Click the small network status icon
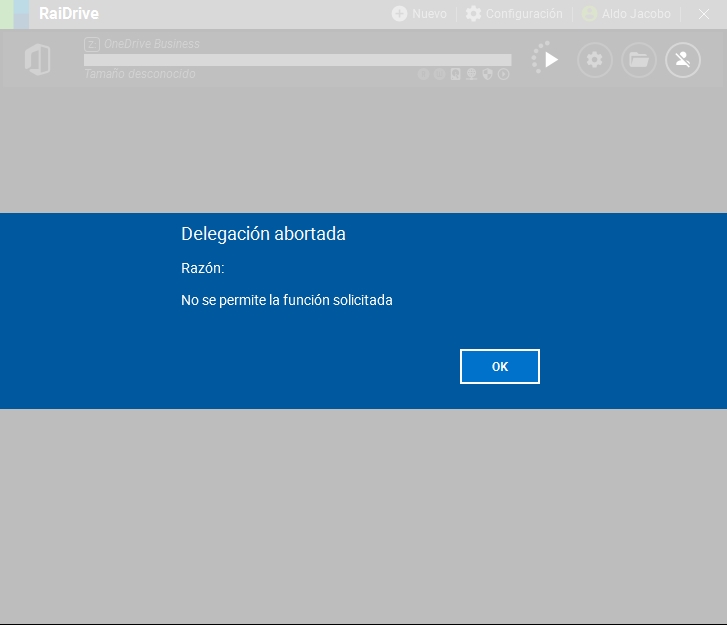727x625 pixels. 471,74
